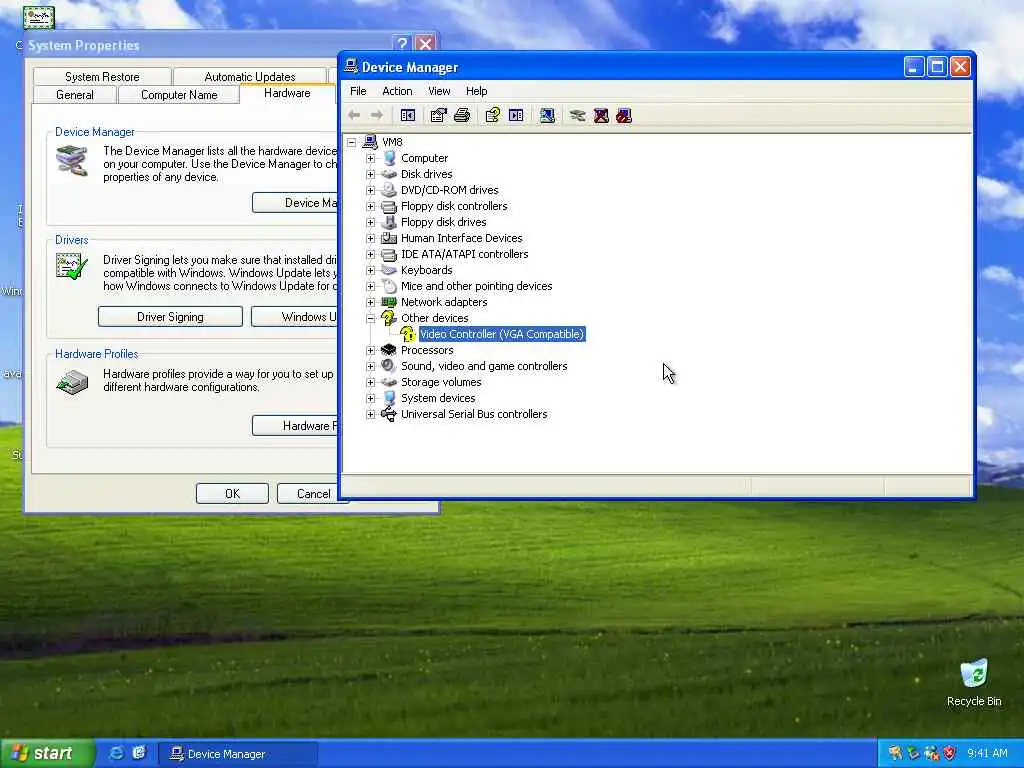Click the red security shield tray icon
This screenshot has height=768, width=1024.
(949, 753)
